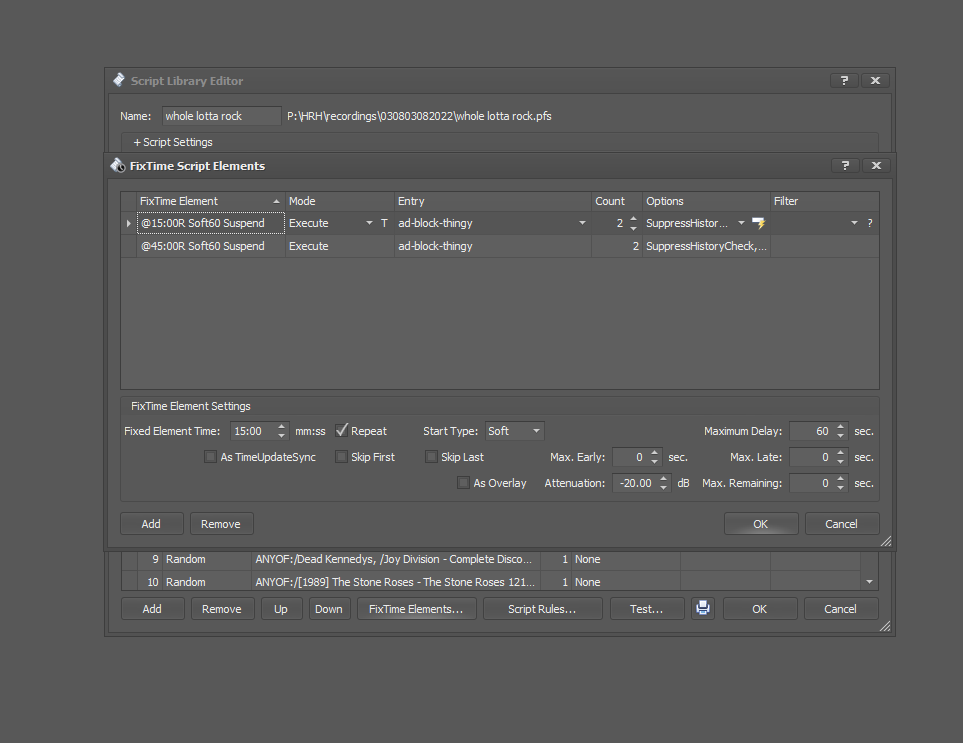Expand the Script Settings section
The image size is (963, 743).
point(173,142)
